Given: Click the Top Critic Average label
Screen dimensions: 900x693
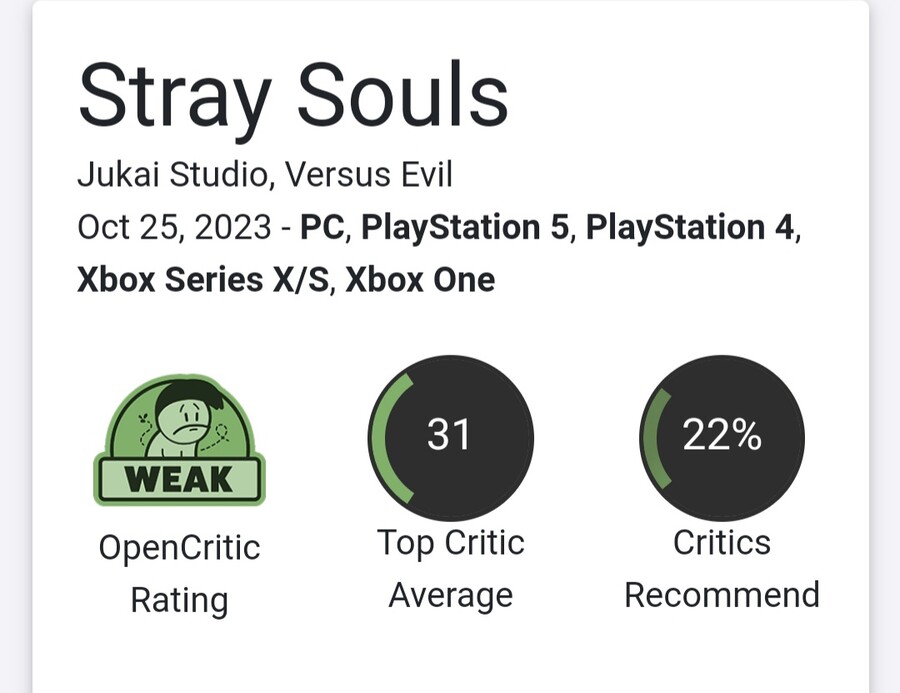Looking at the screenshot, I should [450, 569].
